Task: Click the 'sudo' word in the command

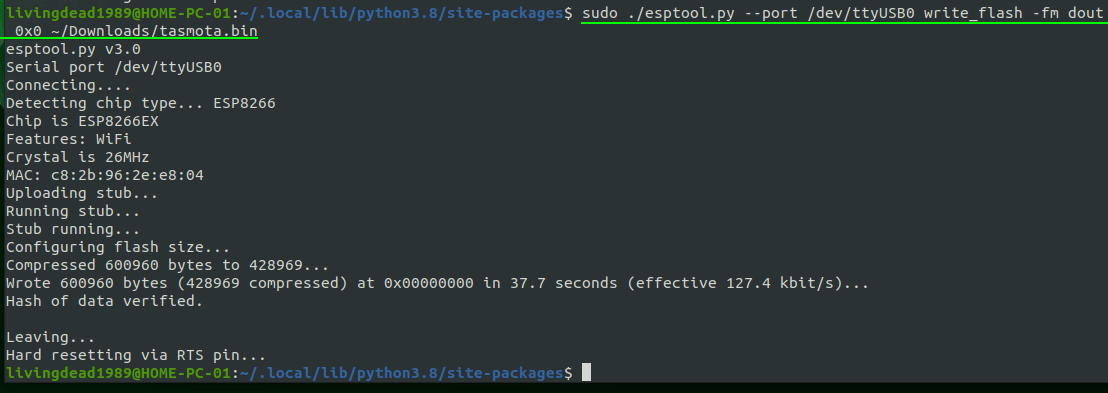Action: (600, 13)
